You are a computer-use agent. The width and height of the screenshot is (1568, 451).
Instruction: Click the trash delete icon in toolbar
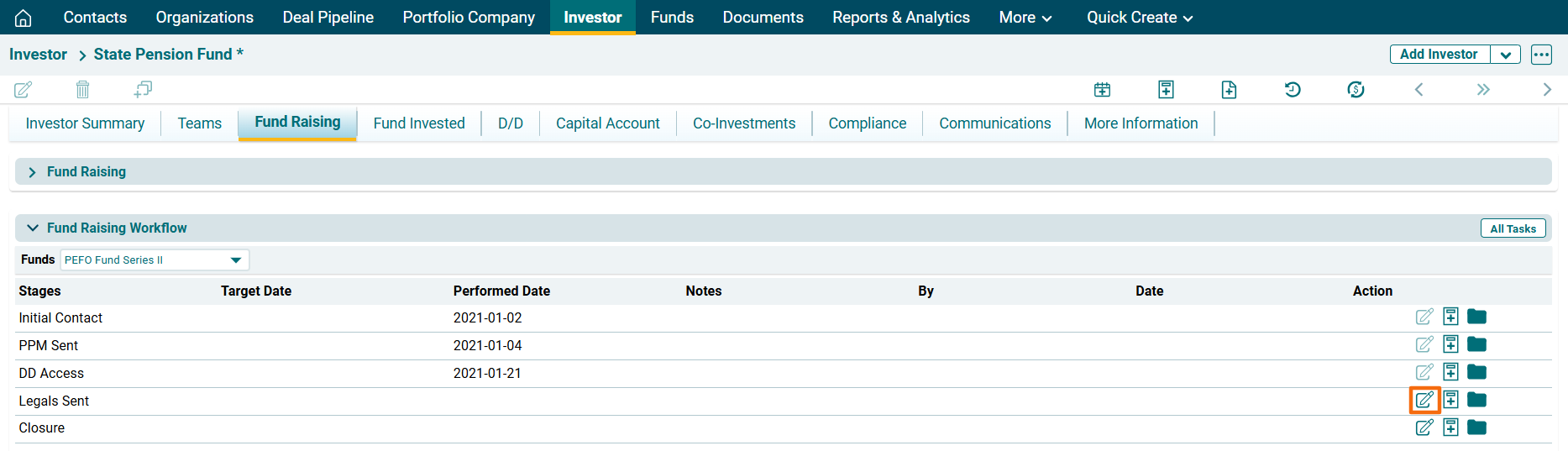click(82, 89)
